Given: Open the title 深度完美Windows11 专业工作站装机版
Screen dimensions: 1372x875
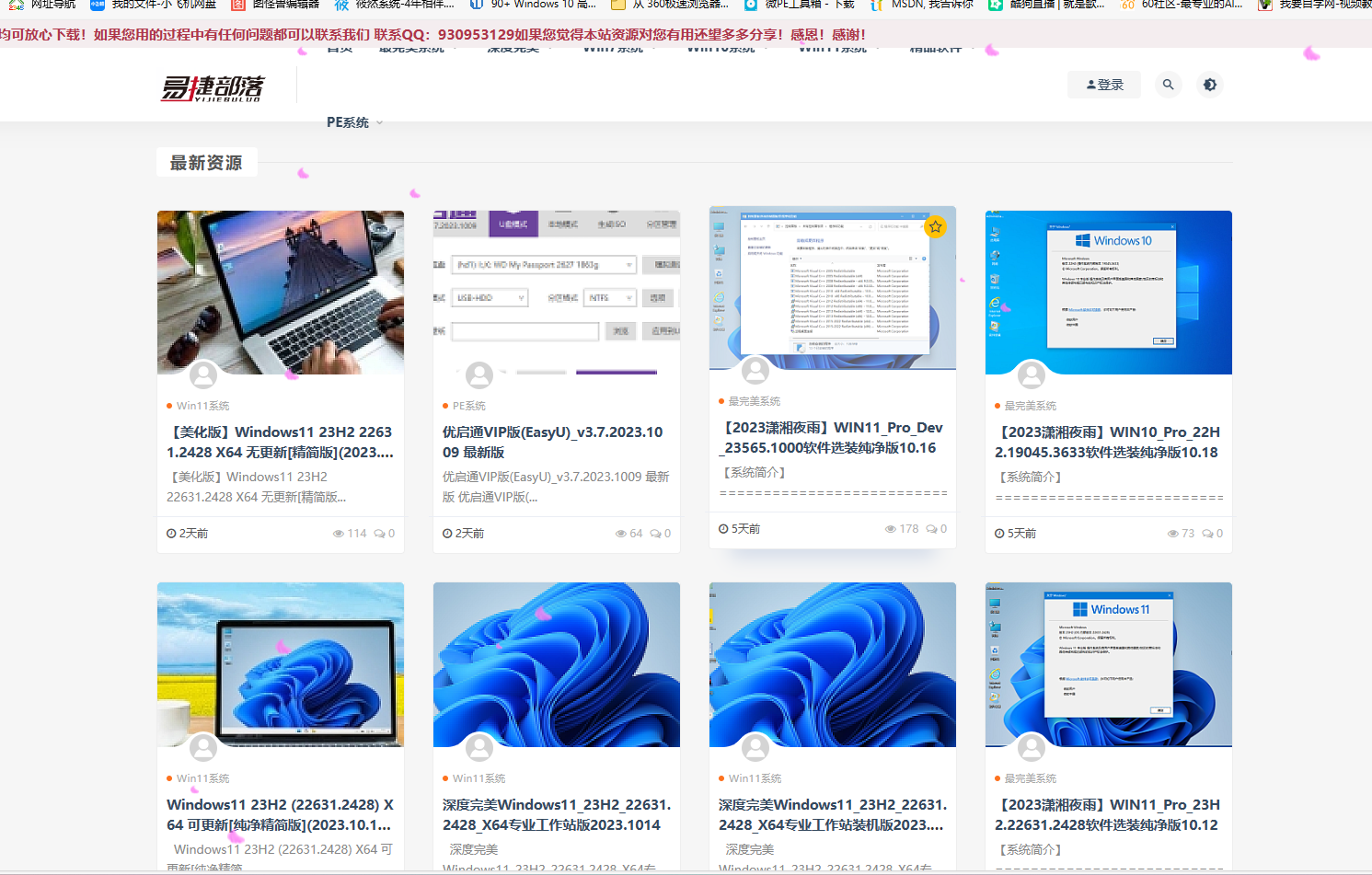Looking at the screenshot, I should [833, 814].
